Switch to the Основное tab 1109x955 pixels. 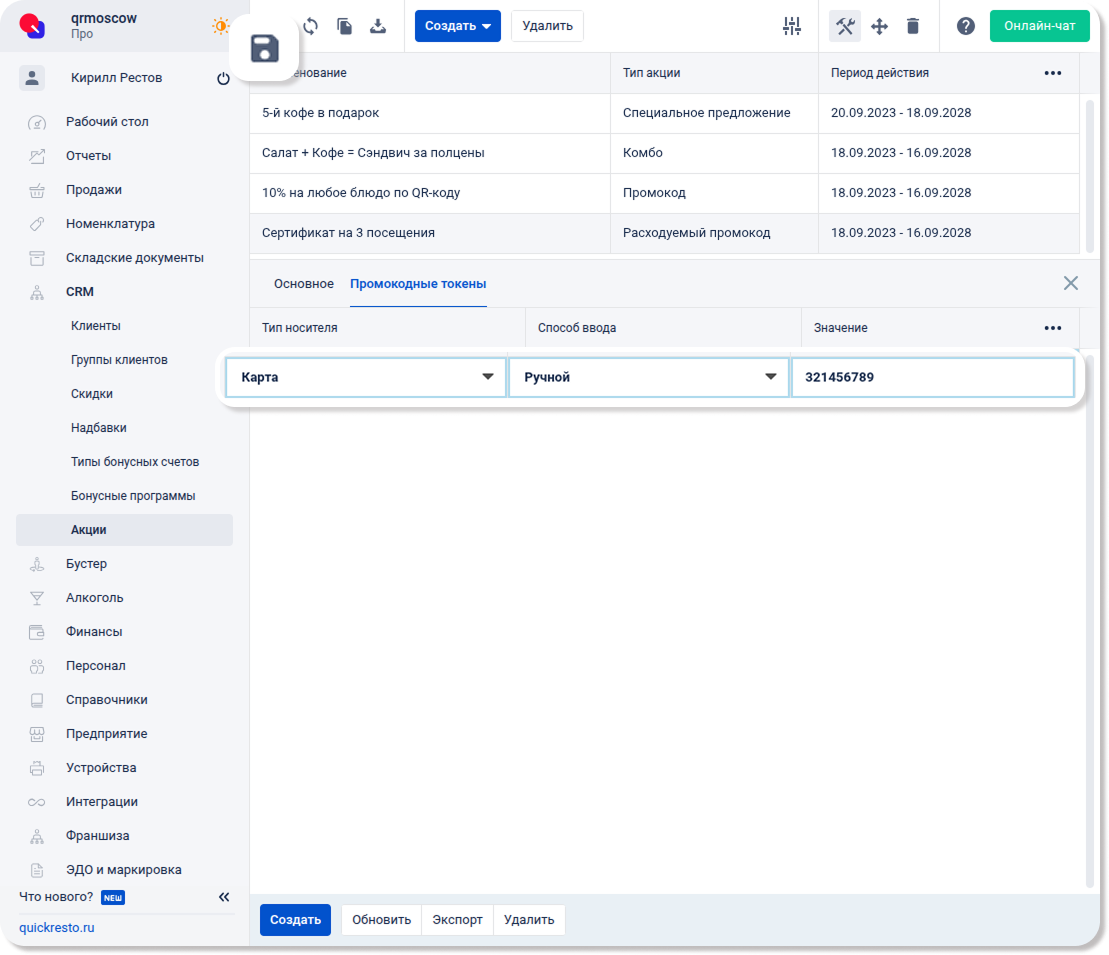click(x=304, y=284)
